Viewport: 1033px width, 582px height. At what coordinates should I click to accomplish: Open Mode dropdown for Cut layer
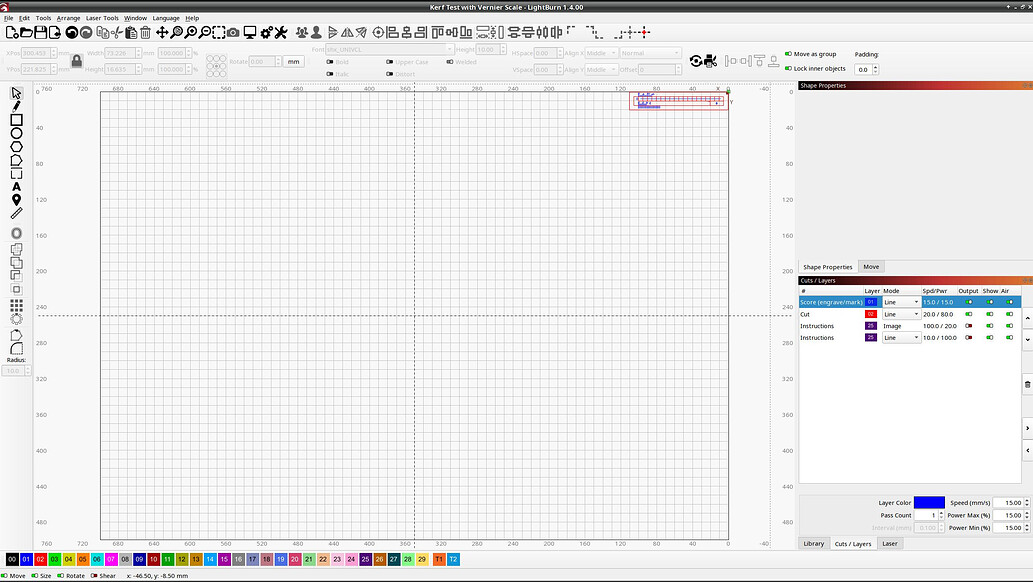pos(900,314)
